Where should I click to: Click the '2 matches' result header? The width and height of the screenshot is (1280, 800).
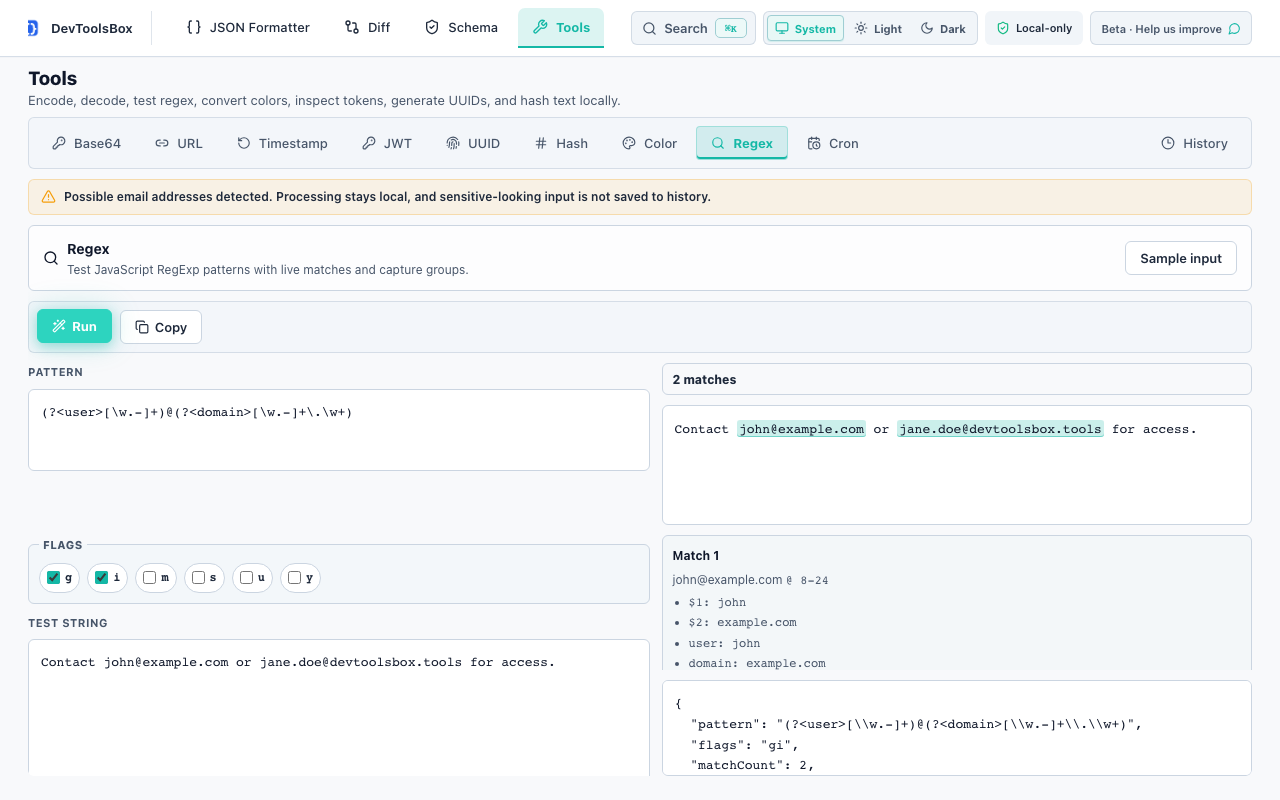pos(957,379)
